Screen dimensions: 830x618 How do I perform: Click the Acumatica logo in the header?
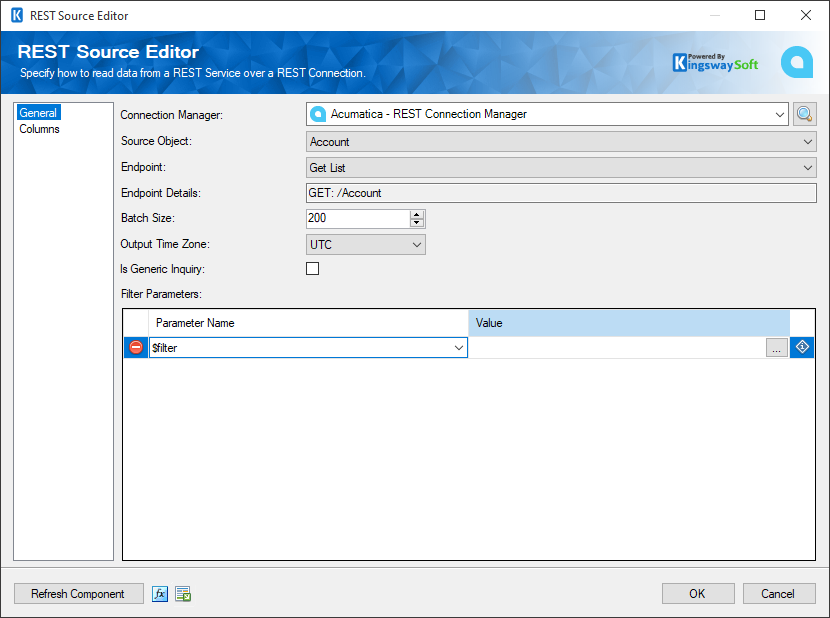click(797, 61)
